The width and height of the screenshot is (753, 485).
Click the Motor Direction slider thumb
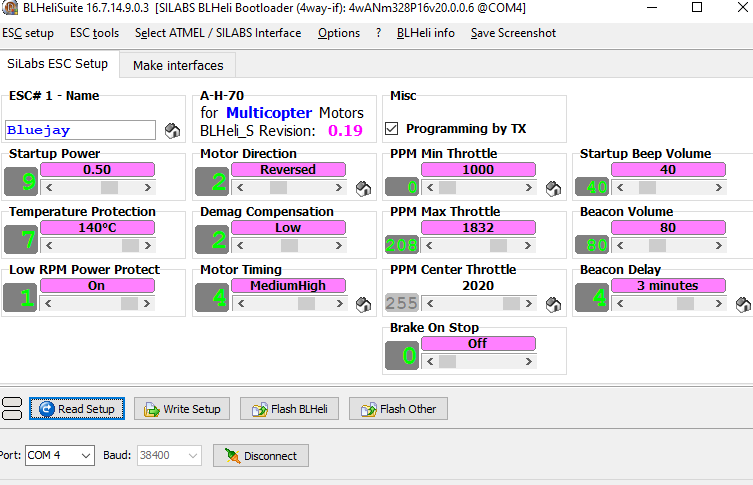point(279,187)
